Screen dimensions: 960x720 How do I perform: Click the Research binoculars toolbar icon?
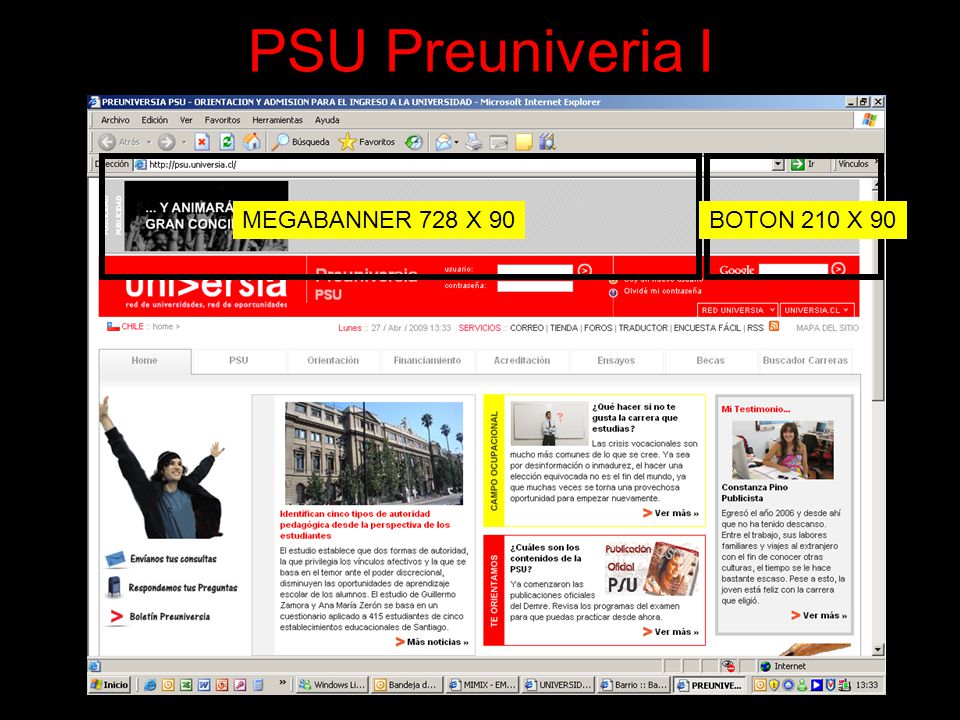[547, 142]
